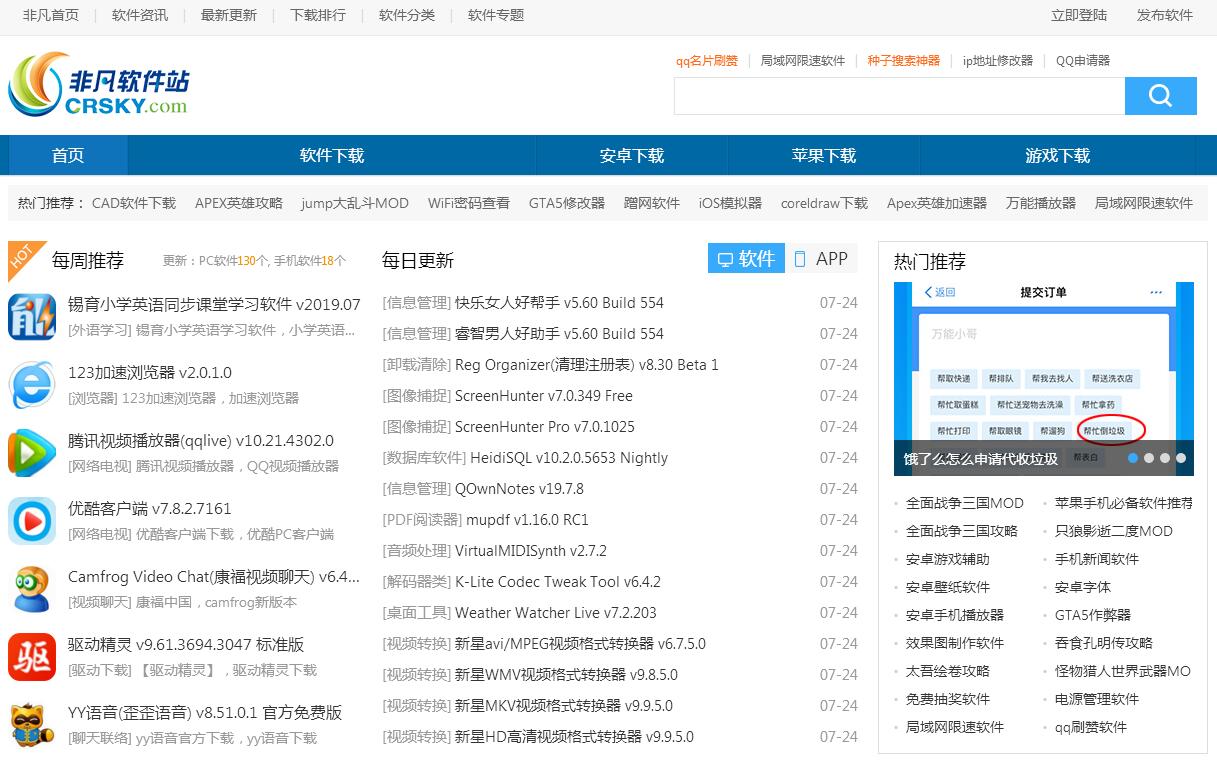Click the 发布软件 link
The height and width of the screenshot is (760, 1217).
[x=1165, y=15]
